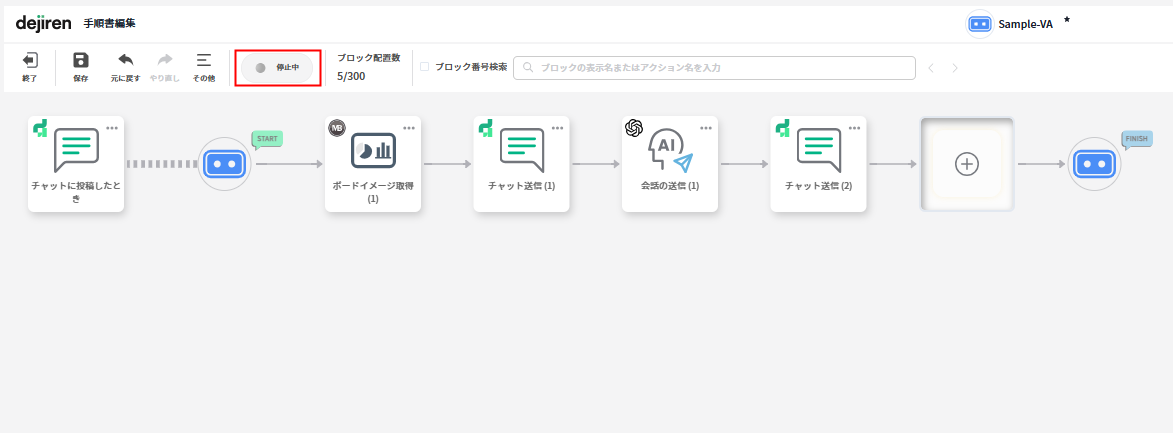Click the block name search field

point(715,67)
